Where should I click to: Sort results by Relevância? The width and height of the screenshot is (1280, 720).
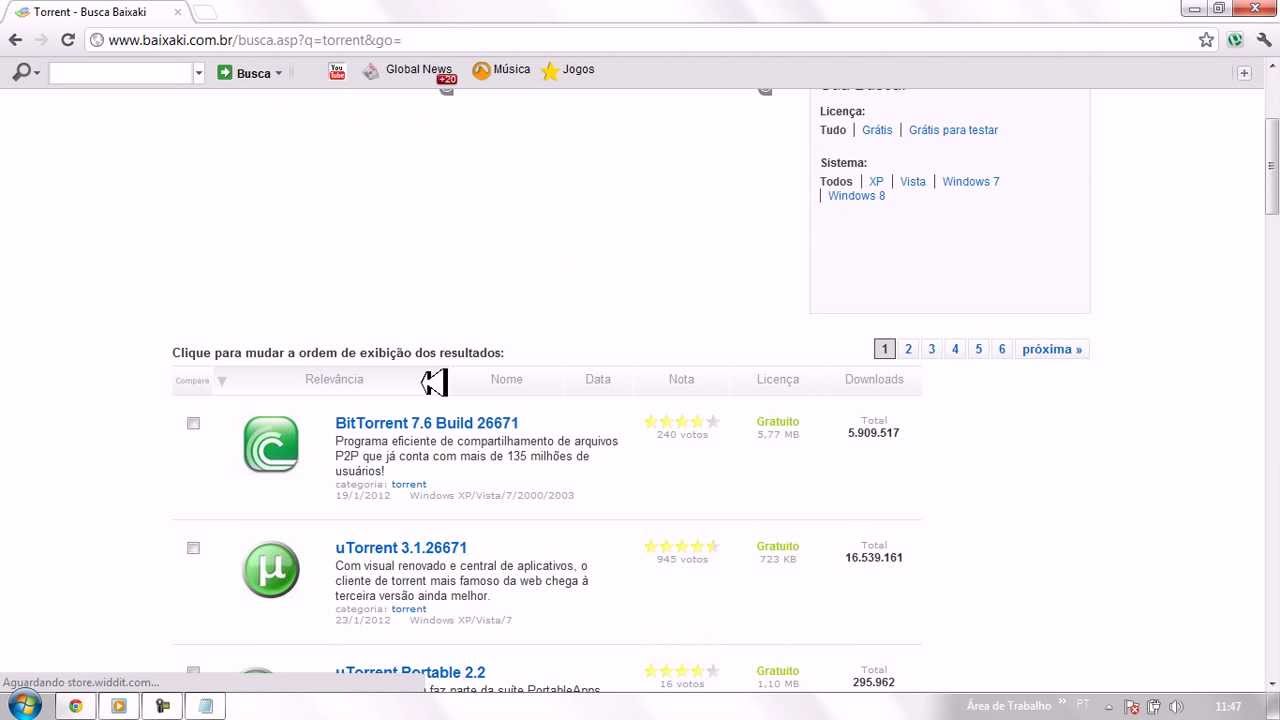tap(334, 379)
